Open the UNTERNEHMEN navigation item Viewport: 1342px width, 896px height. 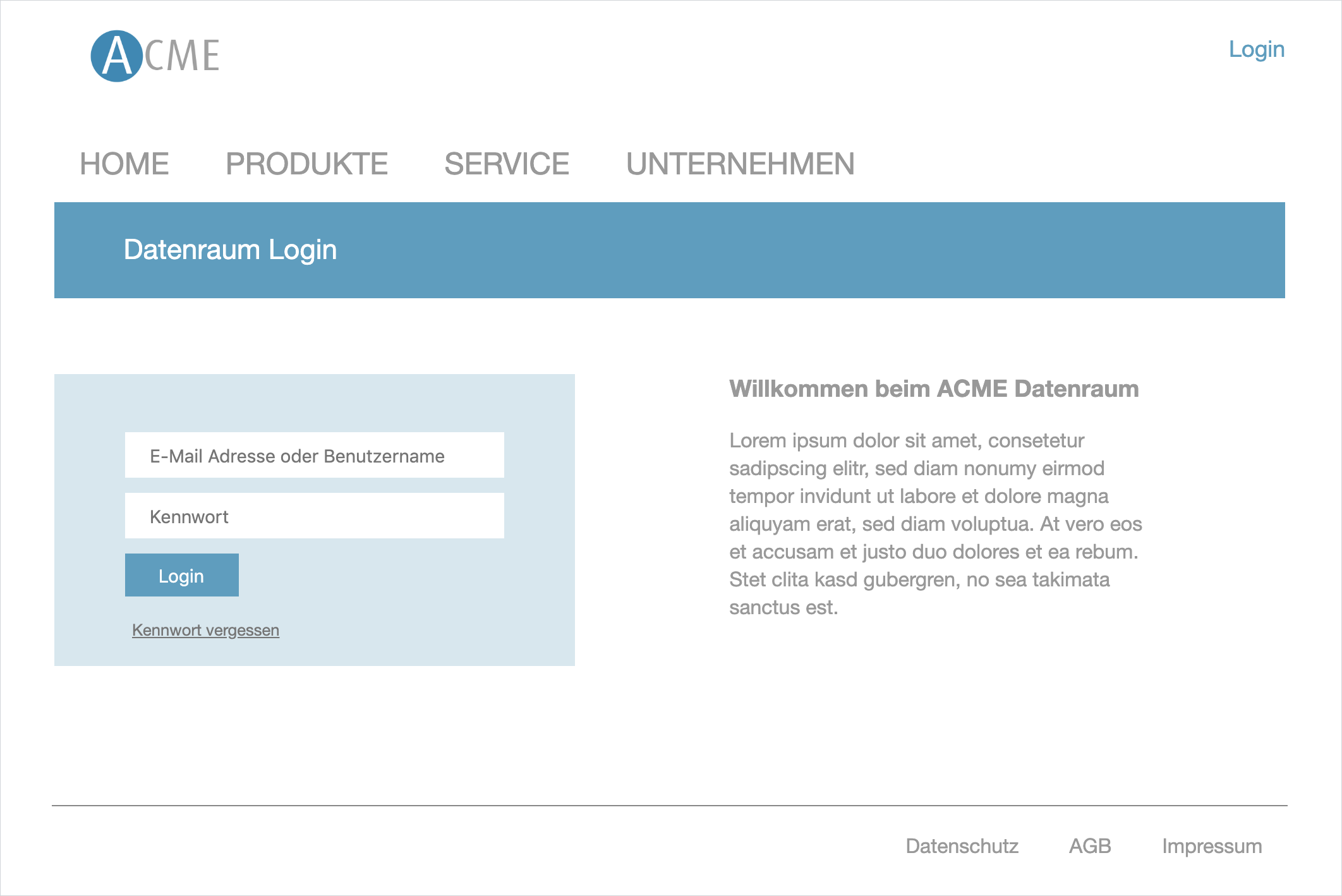[x=740, y=164]
